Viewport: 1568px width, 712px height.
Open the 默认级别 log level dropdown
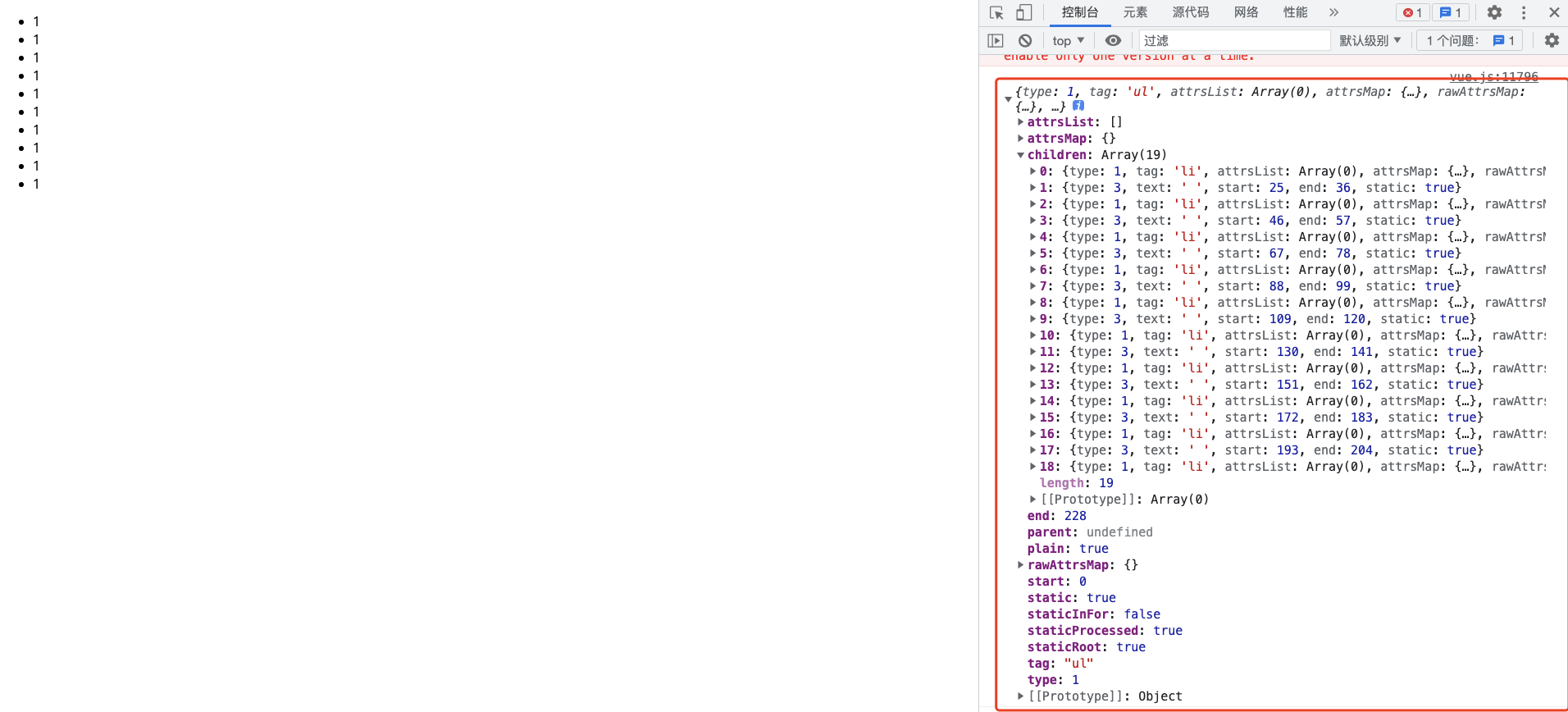click(1370, 40)
